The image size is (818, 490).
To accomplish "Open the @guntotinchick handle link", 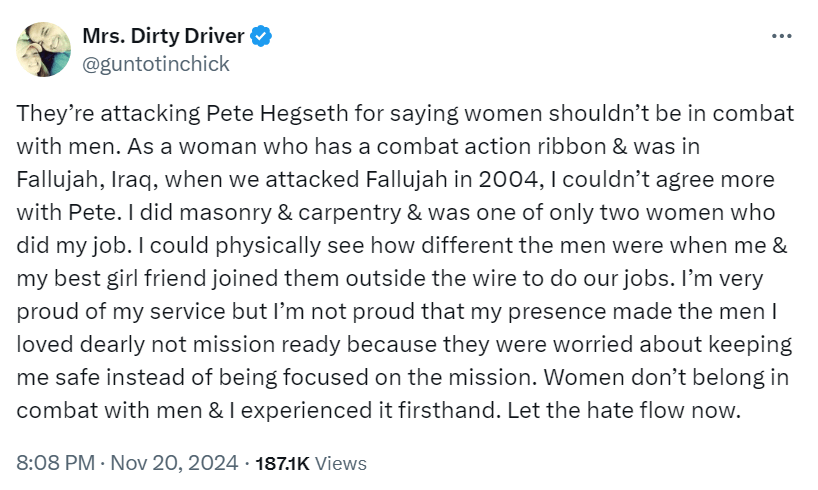I will [155, 64].
